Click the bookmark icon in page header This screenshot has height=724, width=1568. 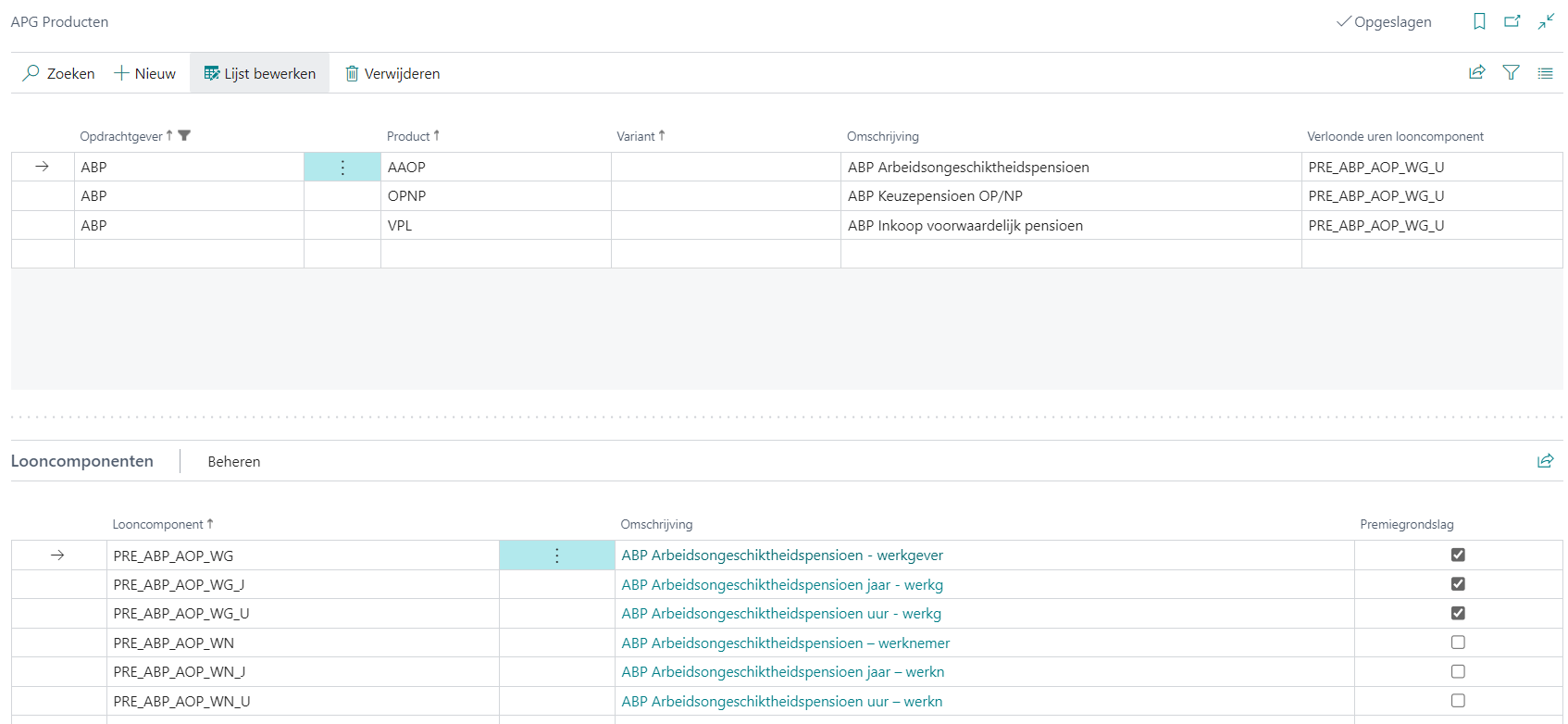pyautogui.click(x=1479, y=21)
